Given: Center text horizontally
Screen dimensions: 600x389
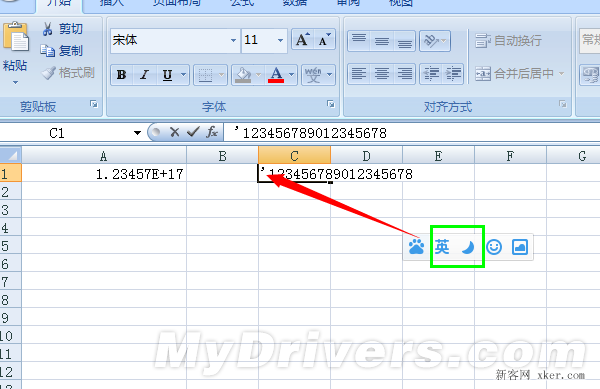Looking at the screenshot, I should tap(382, 73).
